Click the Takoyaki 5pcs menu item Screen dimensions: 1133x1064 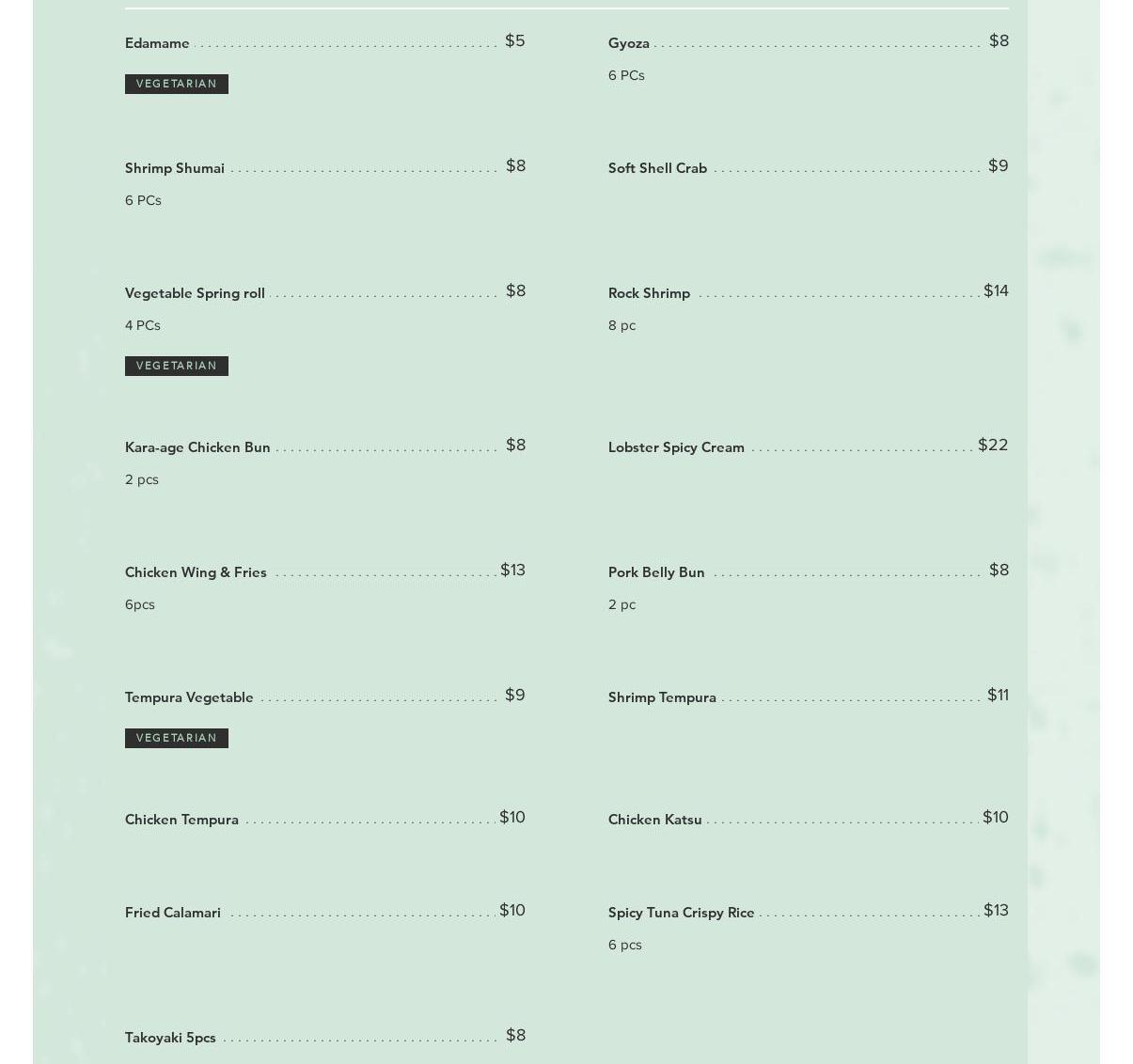[x=170, y=1038]
